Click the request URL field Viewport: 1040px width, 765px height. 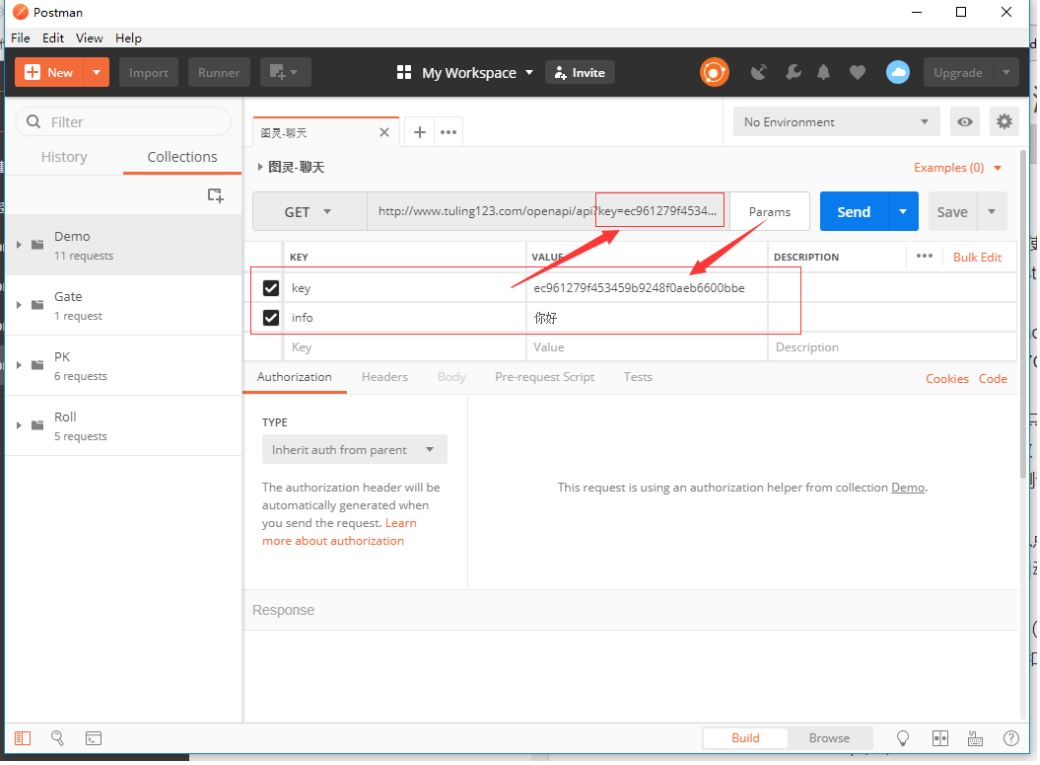click(x=548, y=212)
